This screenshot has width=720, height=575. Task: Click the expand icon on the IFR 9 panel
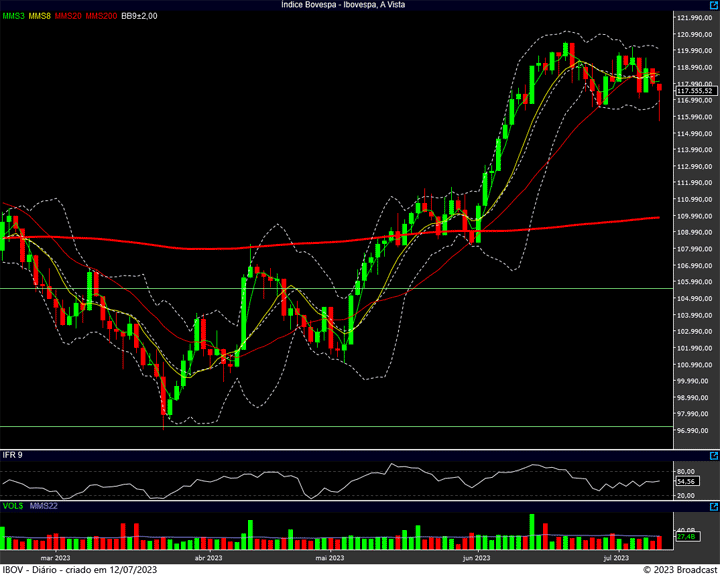coord(712,454)
